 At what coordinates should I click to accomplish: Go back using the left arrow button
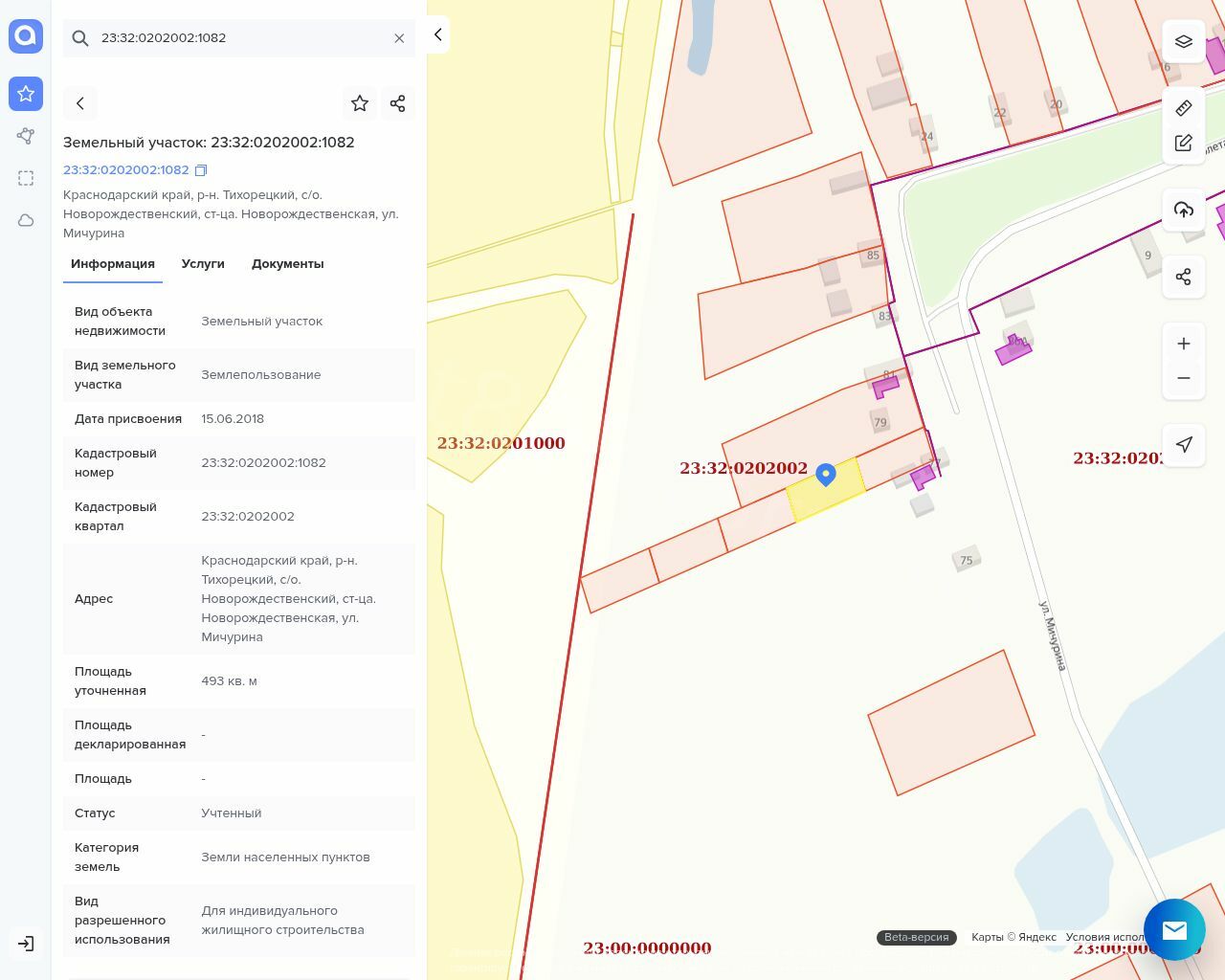pyautogui.click(x=80, y=103)
